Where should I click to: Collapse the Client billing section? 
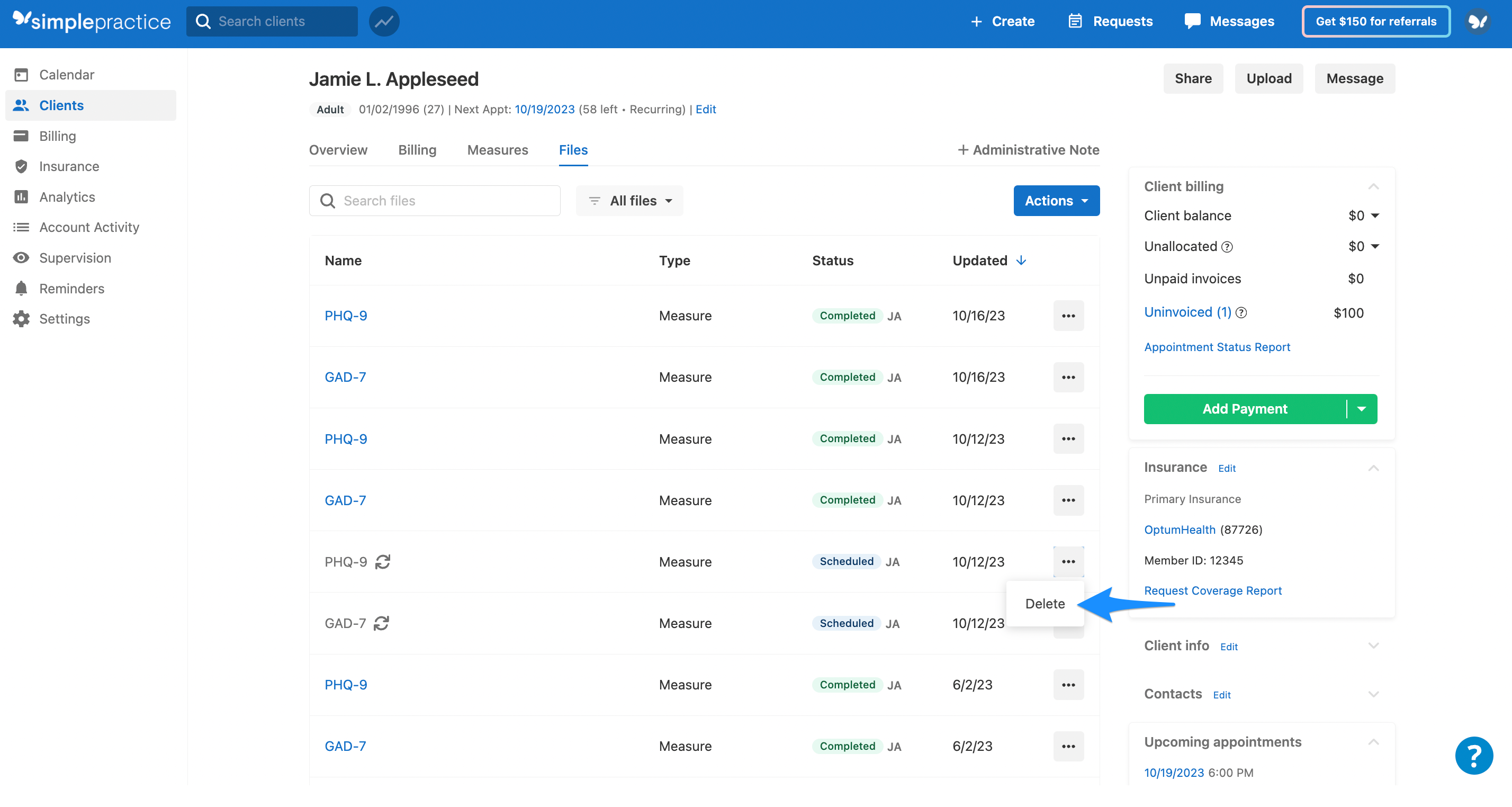point(1373,186)
